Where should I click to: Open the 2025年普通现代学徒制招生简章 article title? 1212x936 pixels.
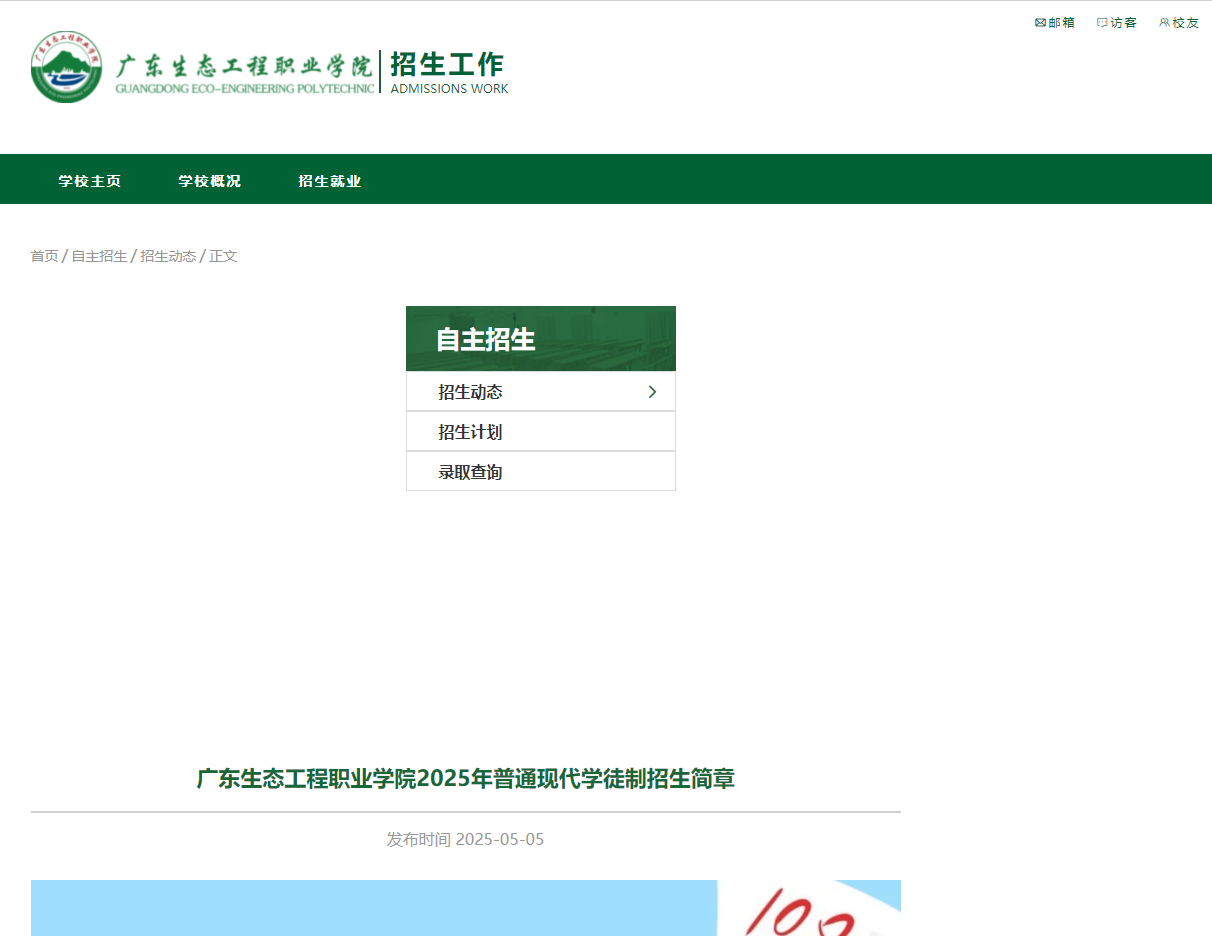466,779
